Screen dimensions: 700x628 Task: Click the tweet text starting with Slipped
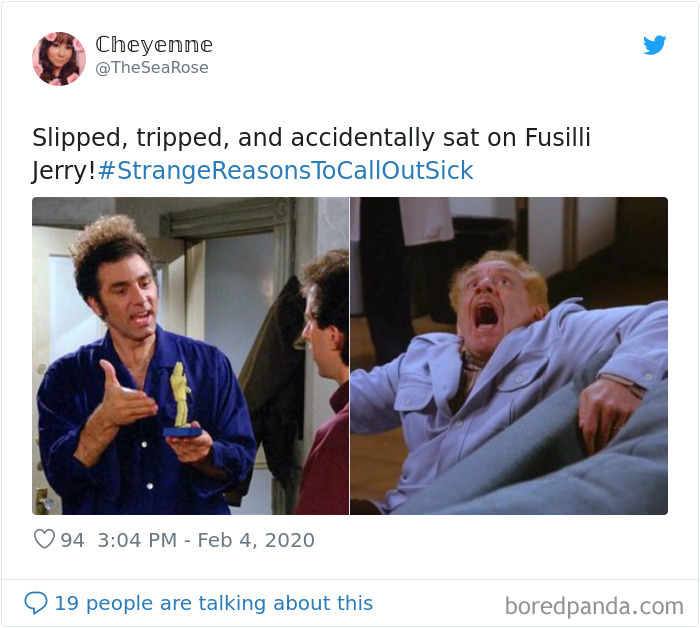(x=311, y=154)
